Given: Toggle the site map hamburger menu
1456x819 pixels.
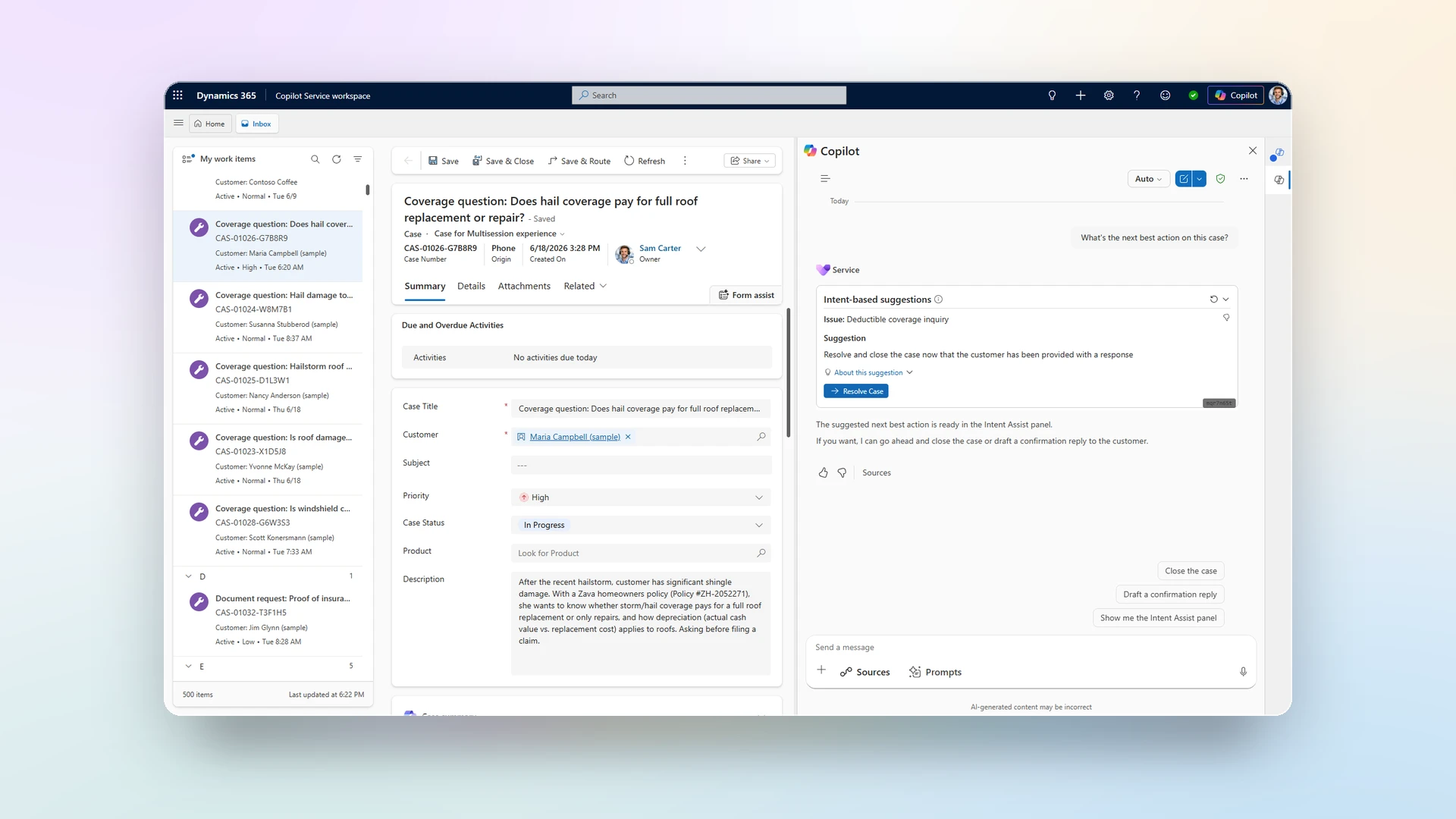Looking at the screenshot, I should coord(178,123).
